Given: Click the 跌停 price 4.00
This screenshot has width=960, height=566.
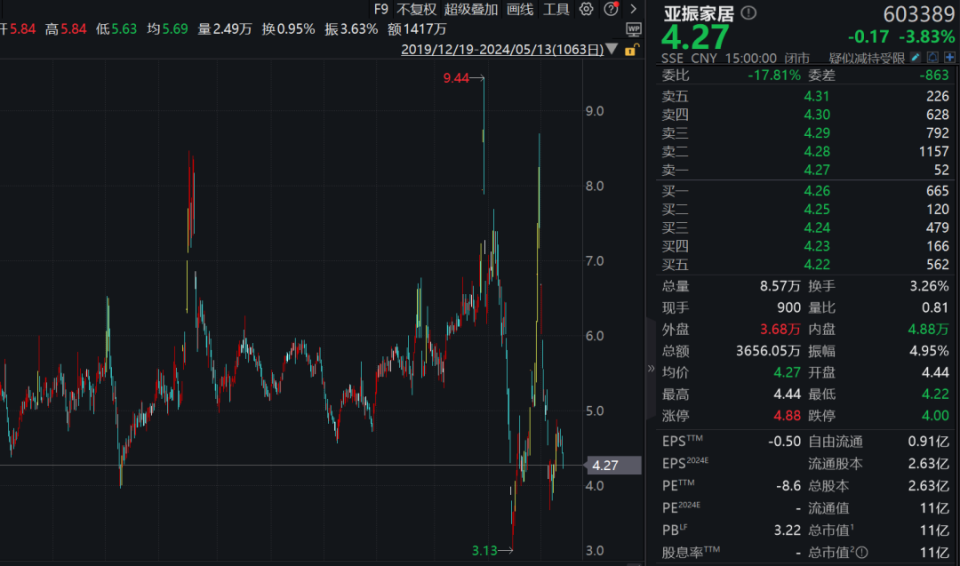Looking at the screenshot, I should click(x=936, y=415).
